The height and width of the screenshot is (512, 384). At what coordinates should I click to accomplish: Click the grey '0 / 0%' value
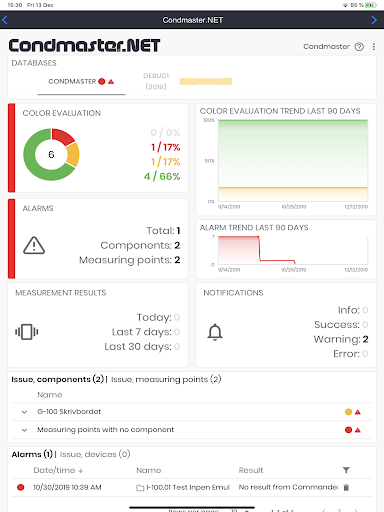(x=165, y=132)
